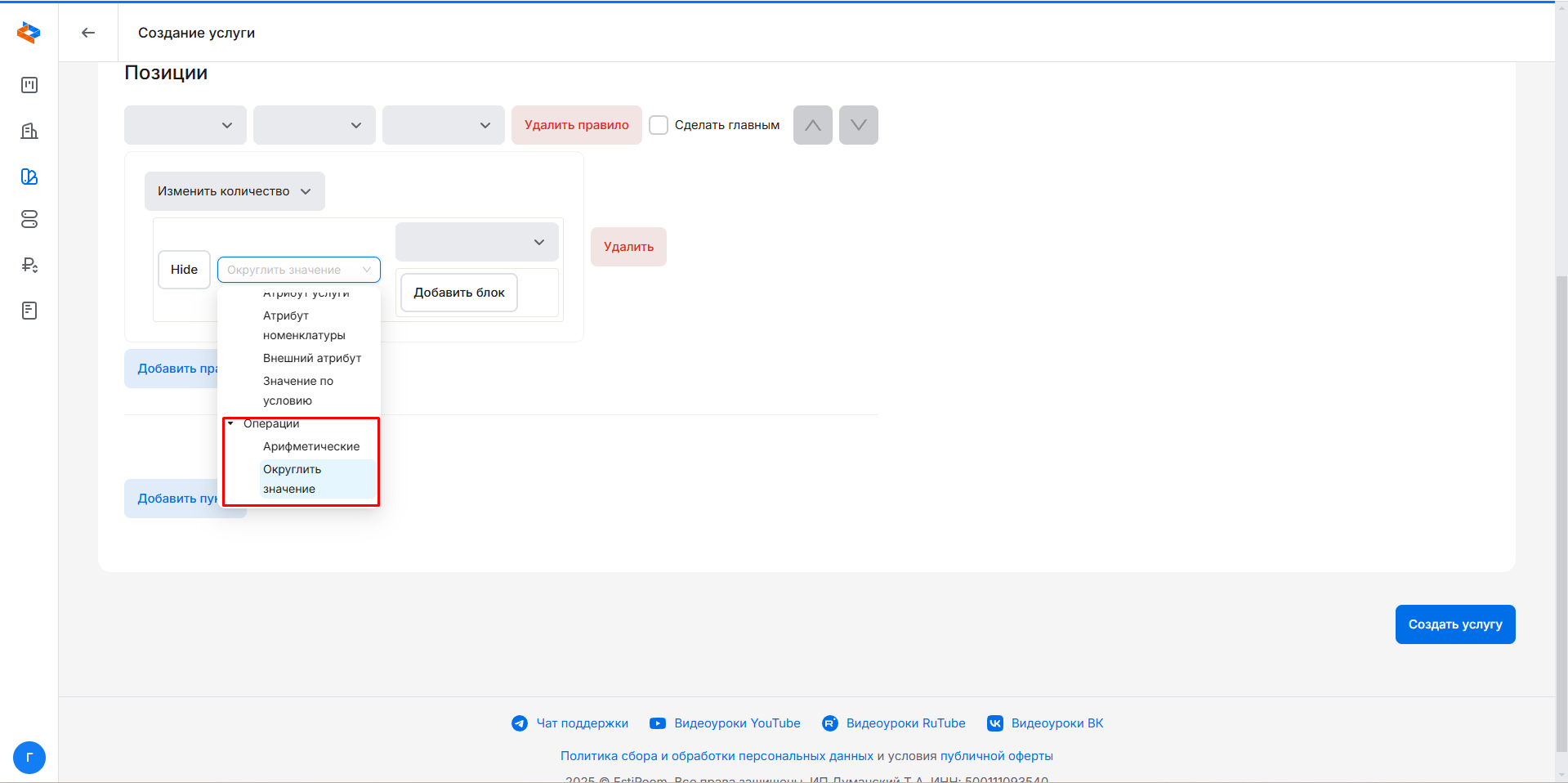
Task: Open the document sidebar icon
Action: pos(29,311)
